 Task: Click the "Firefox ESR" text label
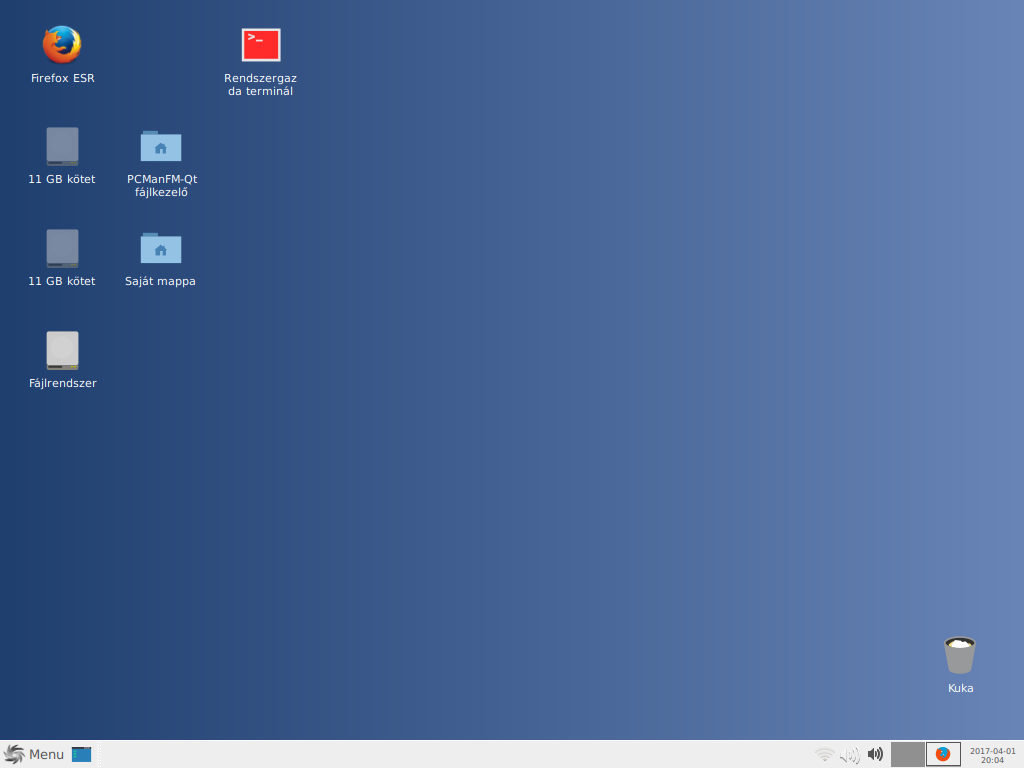point(62,78)
